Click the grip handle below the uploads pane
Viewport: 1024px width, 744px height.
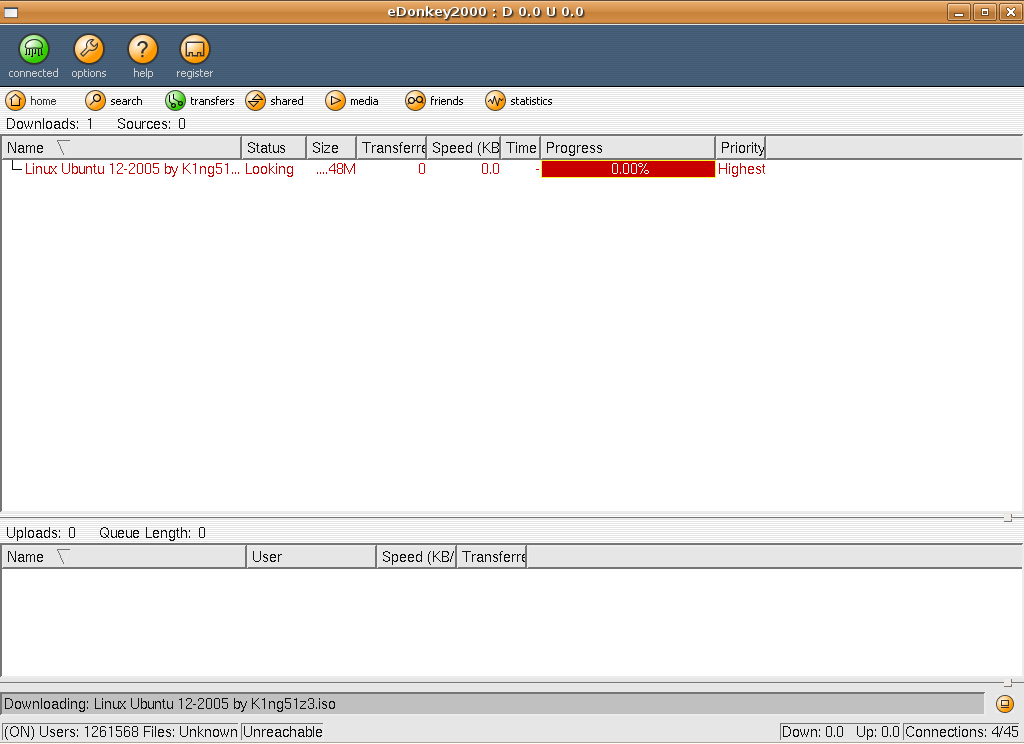1008,683
